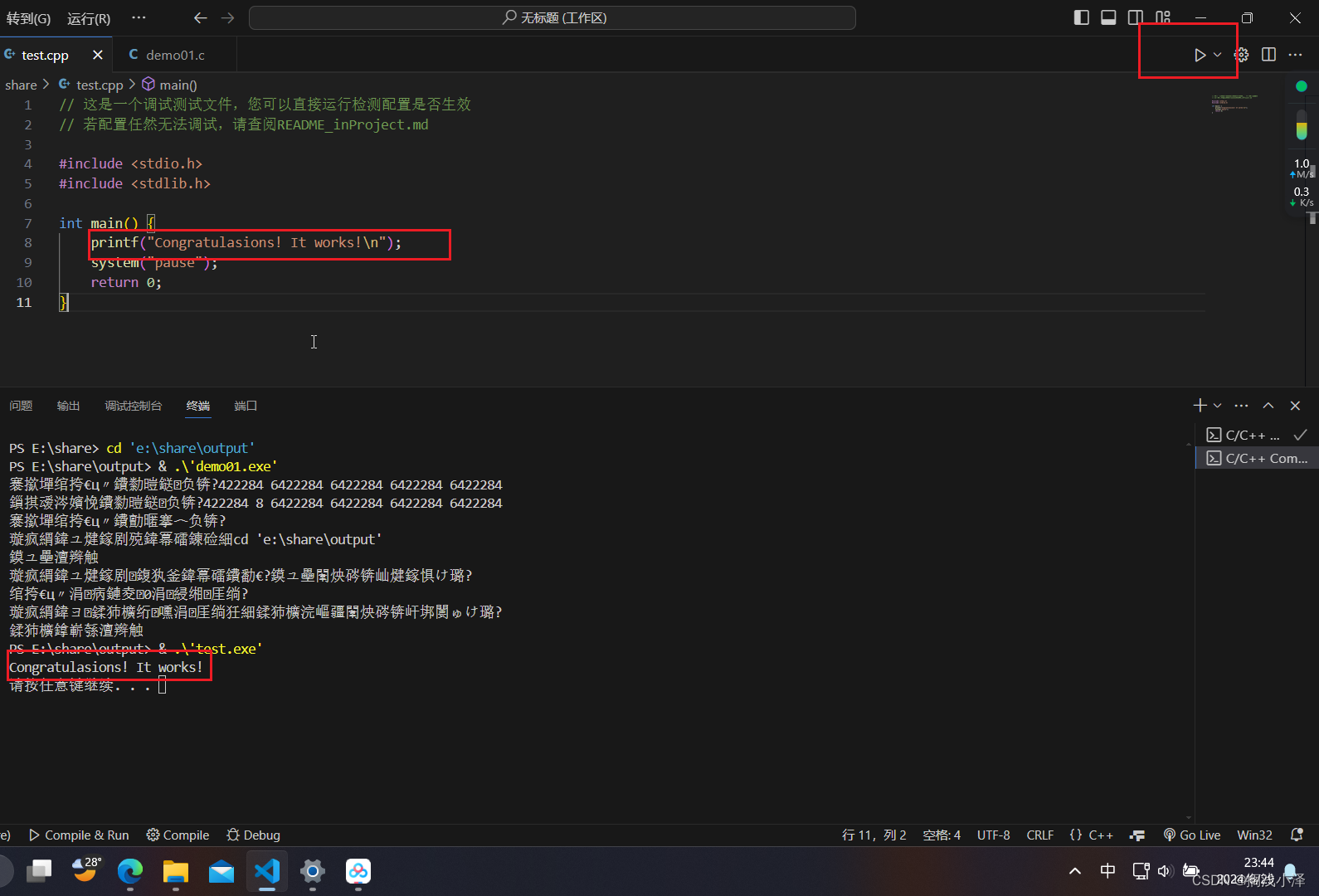Open the Baidu Netdisk taskbar icon
Screen dimensions: 1319x896
click(x=358, y=871)
